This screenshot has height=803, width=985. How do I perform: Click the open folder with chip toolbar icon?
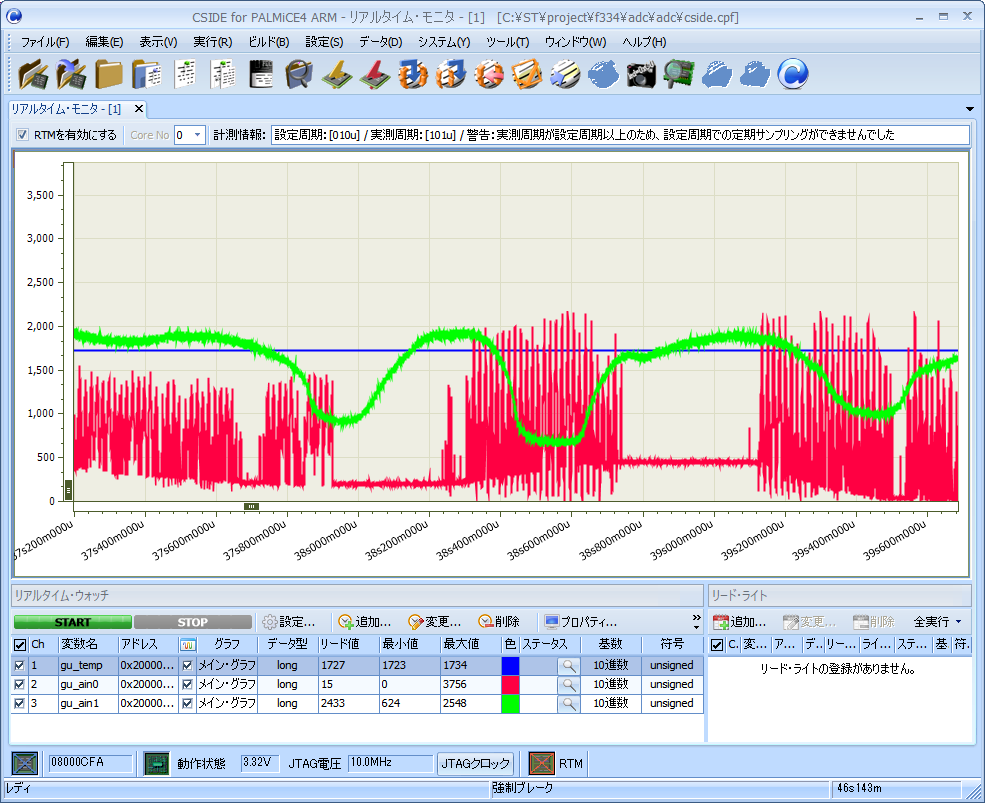(34, 74)
